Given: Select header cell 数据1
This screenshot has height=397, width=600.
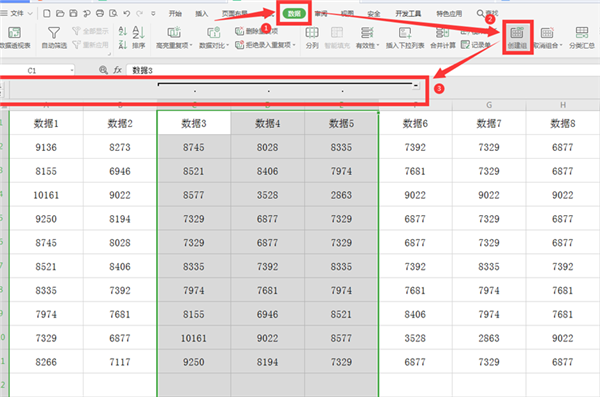Looking at the screenshot, I should (46, 123).
